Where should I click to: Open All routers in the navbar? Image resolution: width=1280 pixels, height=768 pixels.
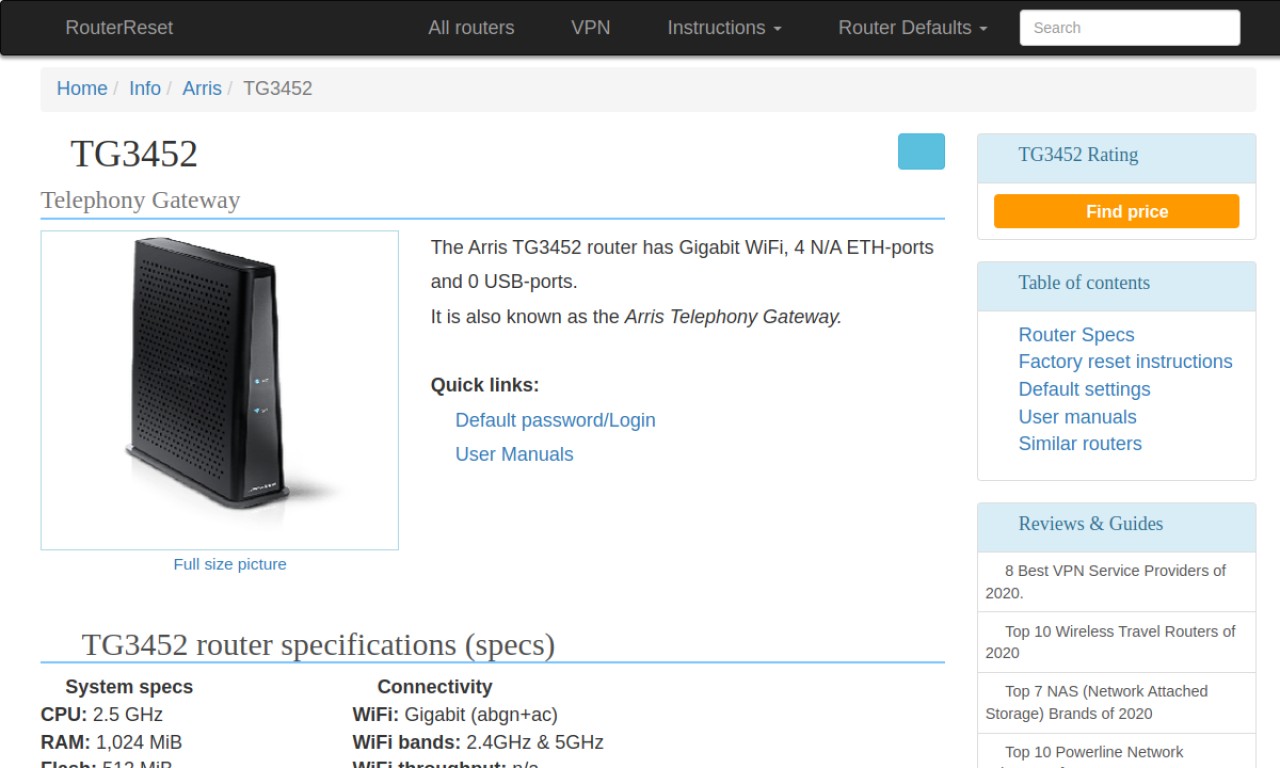tap(471, 28)
